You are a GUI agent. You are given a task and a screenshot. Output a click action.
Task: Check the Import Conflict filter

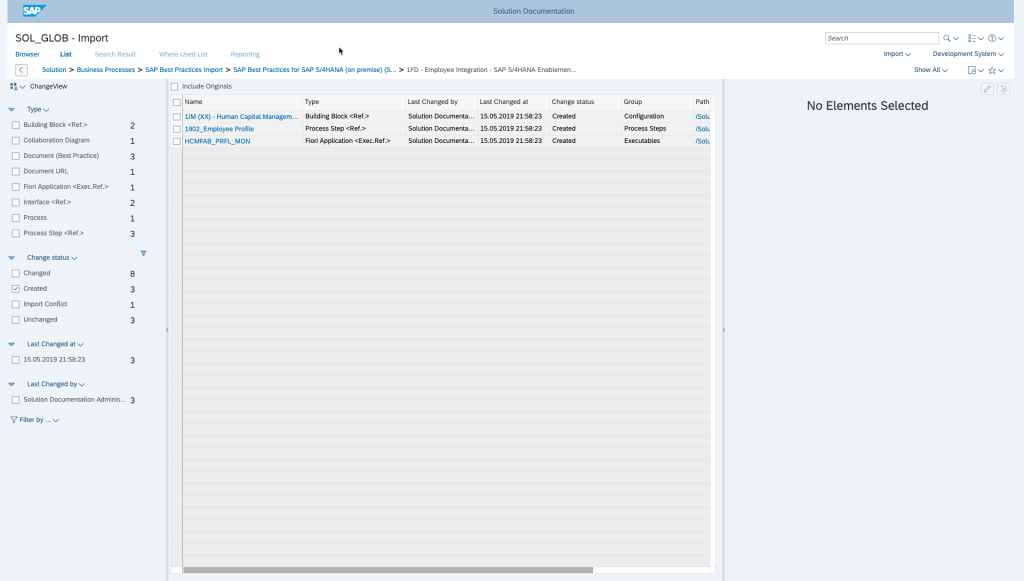16,304
